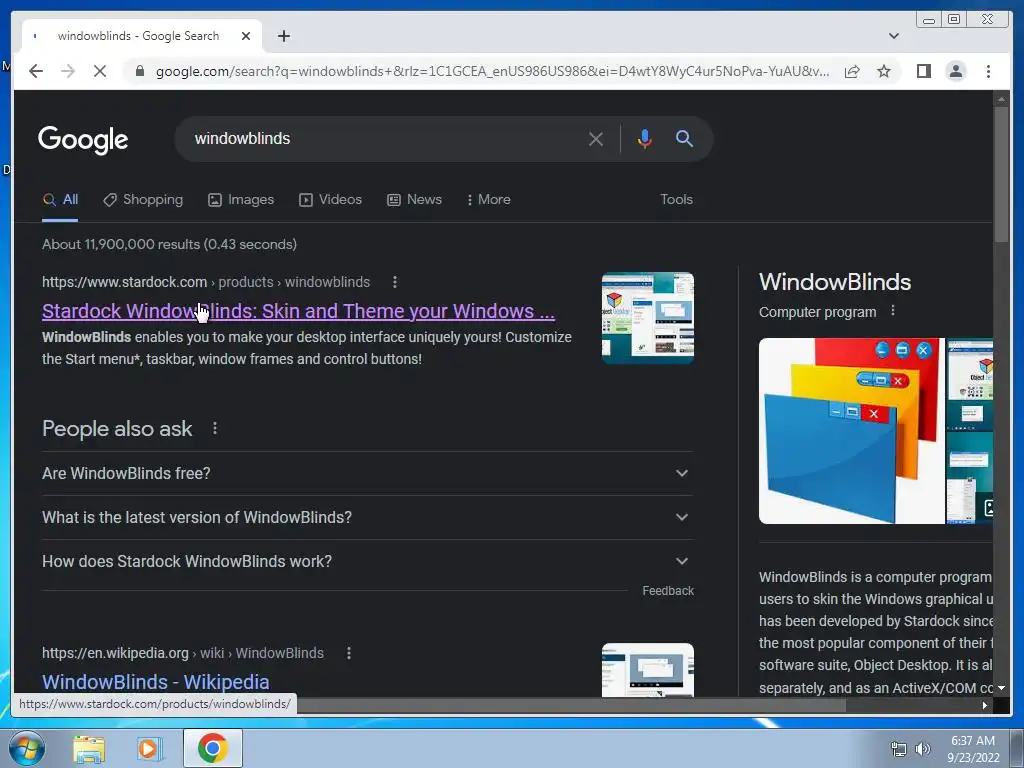Switch to Shopping results
The image size is (1024, 768).
(143, 200)
